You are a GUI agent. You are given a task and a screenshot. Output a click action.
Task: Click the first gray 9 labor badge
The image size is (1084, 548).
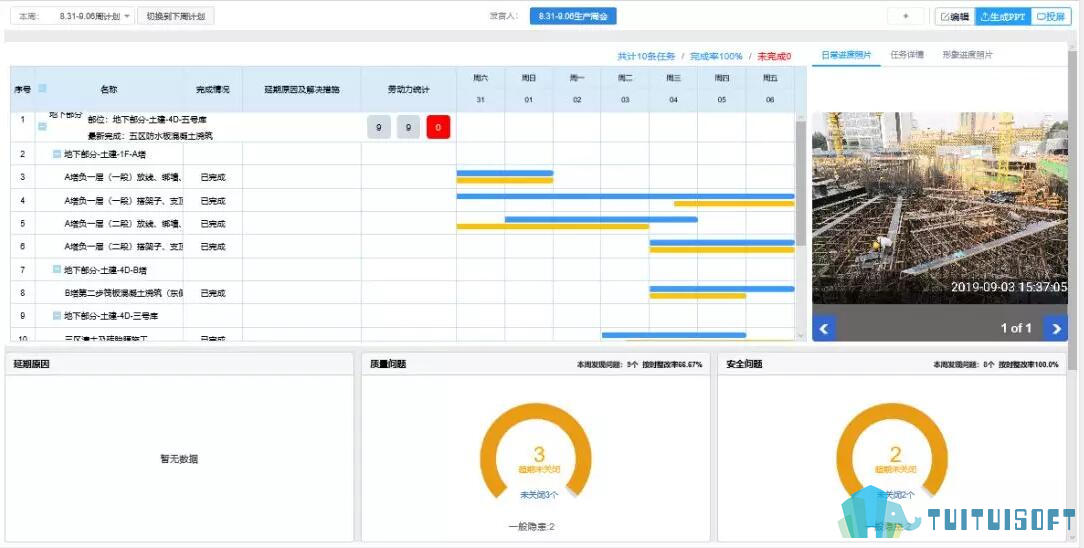coord(379,127)
